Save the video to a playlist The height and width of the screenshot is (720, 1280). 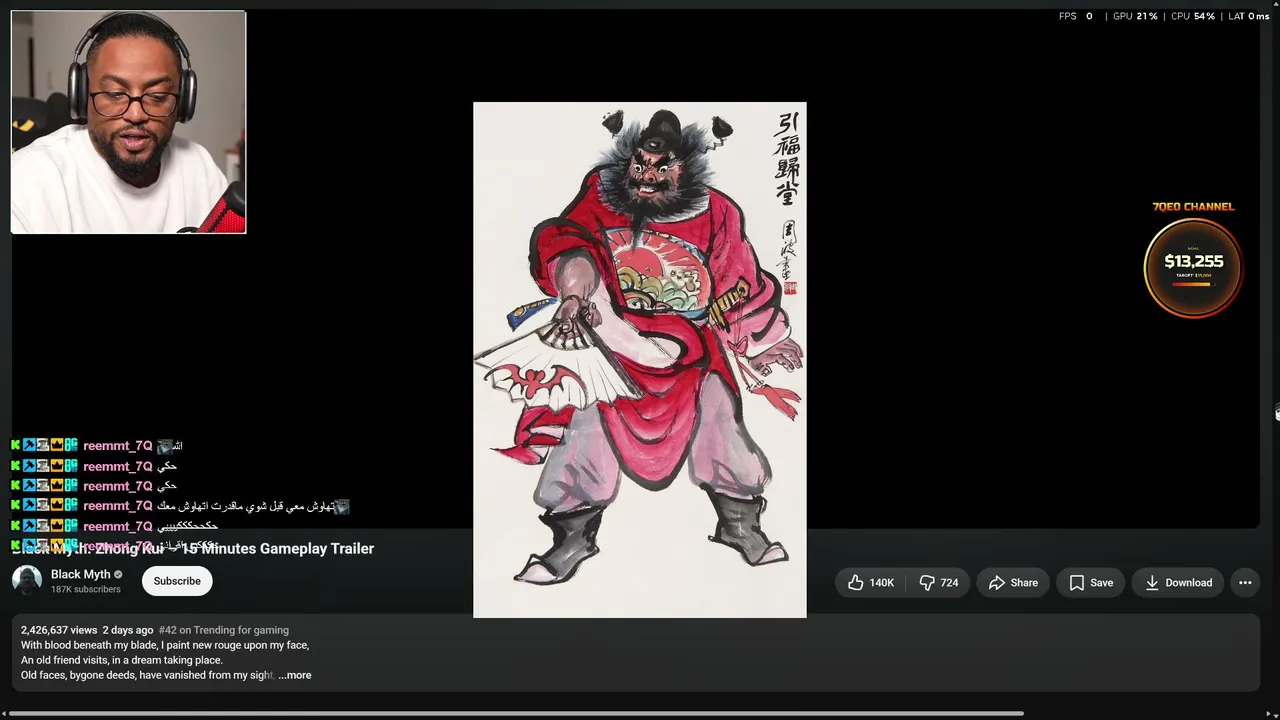1091,583
